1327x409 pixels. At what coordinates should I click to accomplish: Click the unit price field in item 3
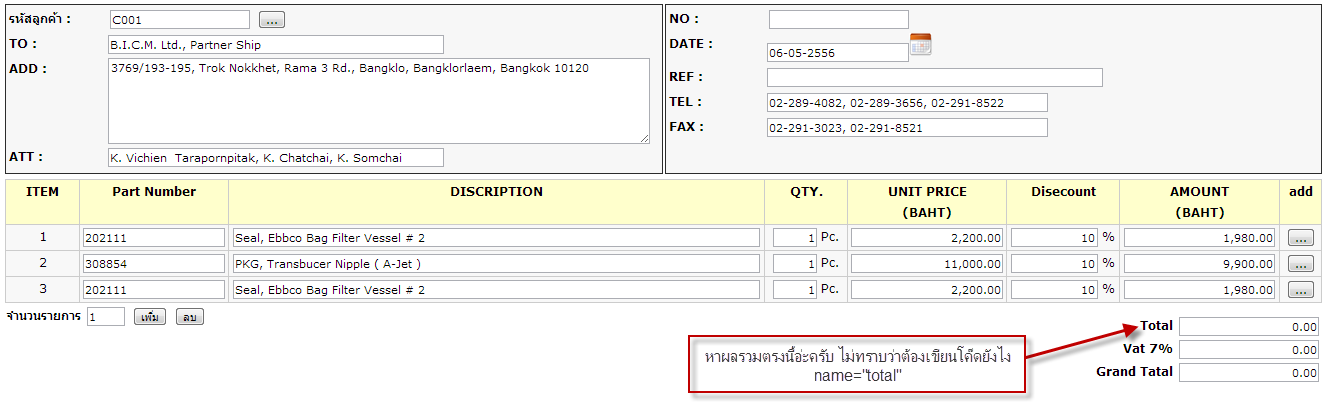click(x=927, y=290)
